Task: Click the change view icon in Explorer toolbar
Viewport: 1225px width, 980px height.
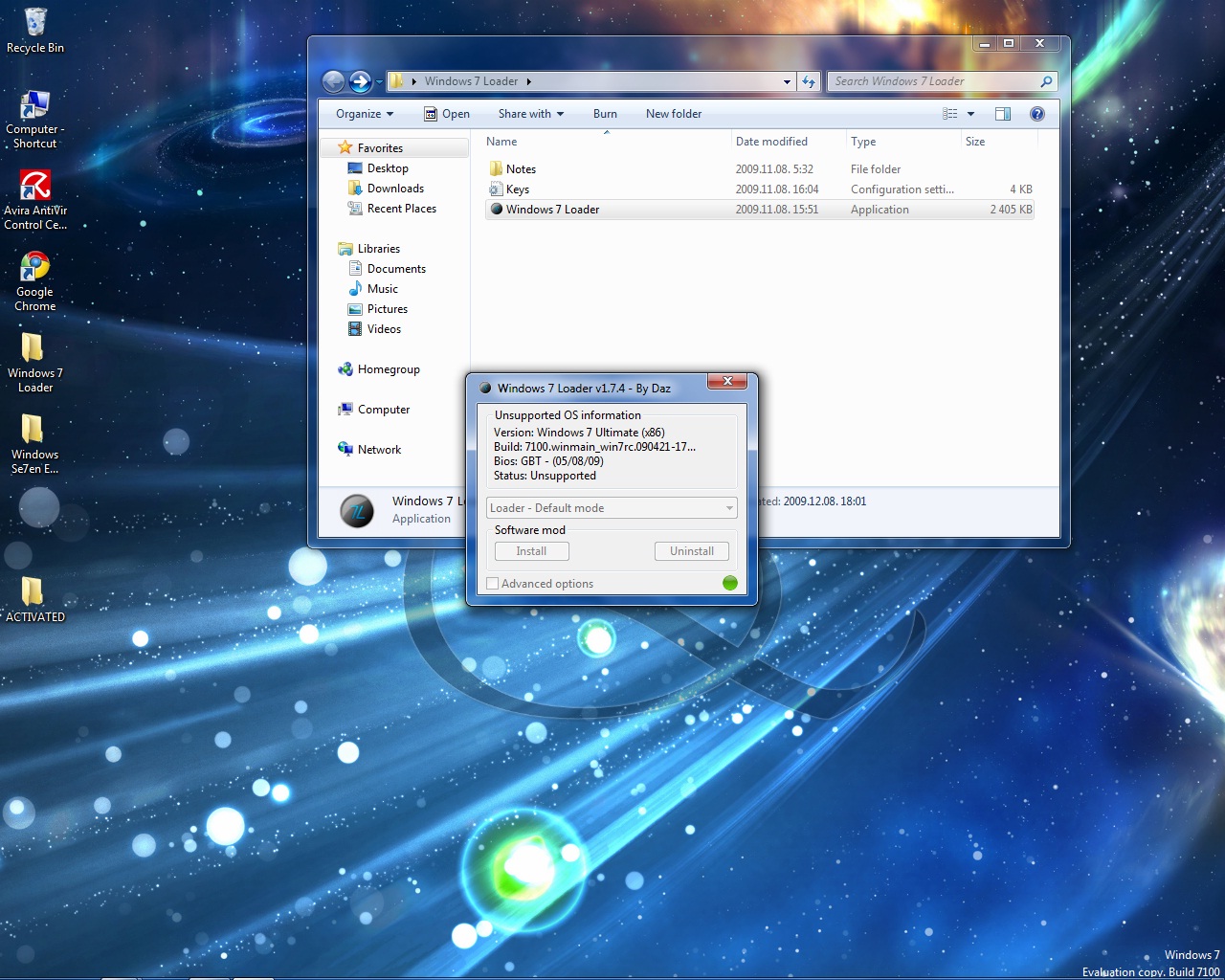Action: point(949,114)
